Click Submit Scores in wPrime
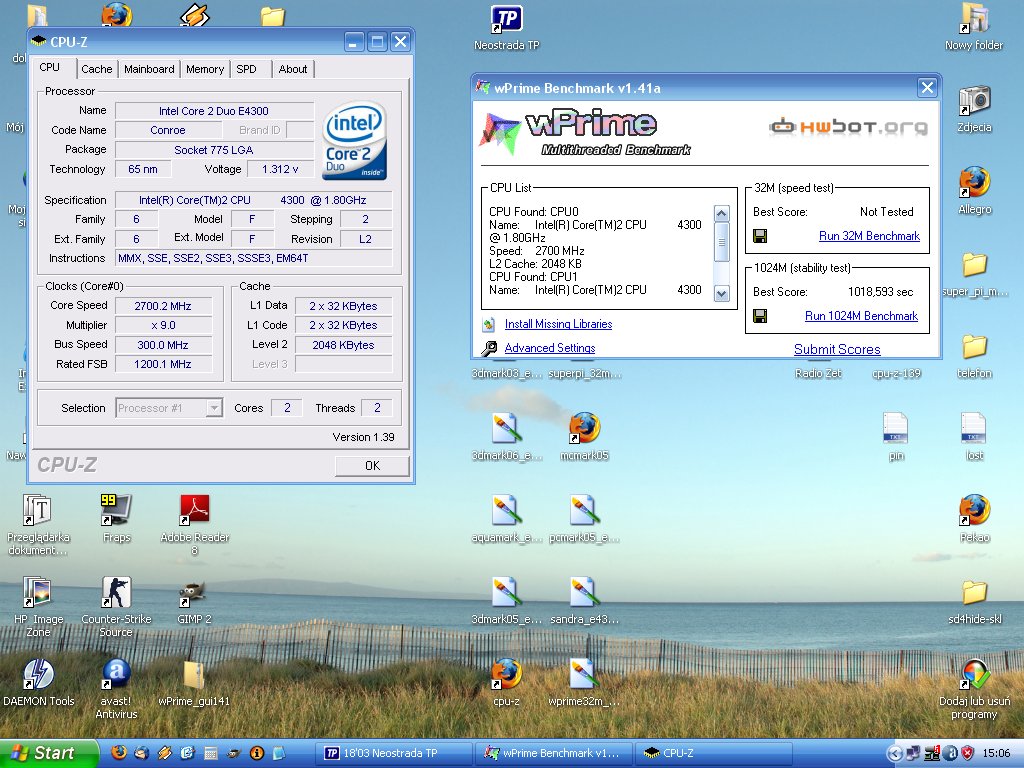This screenshot has width=1024, height=768. coord(837,349)
